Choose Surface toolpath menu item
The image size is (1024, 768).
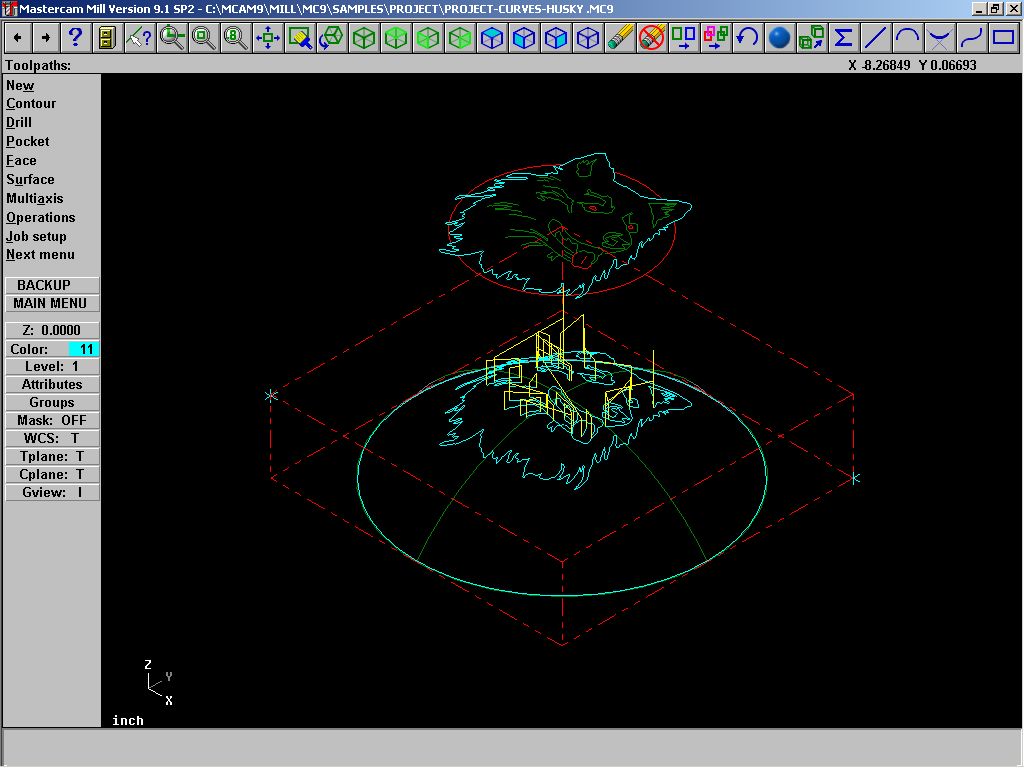tap(31, 180)
